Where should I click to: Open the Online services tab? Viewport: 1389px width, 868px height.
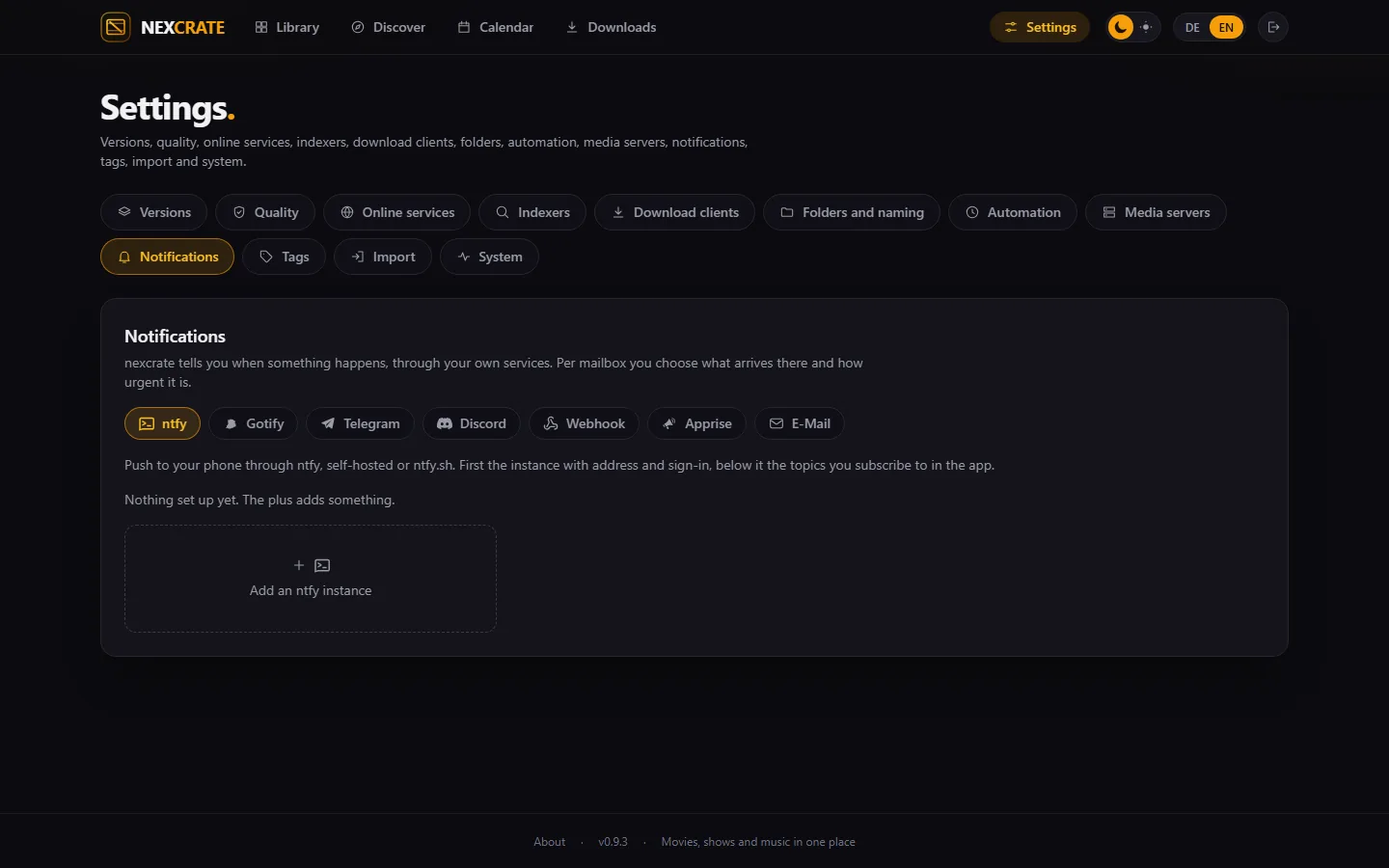[x=396, y=212]
